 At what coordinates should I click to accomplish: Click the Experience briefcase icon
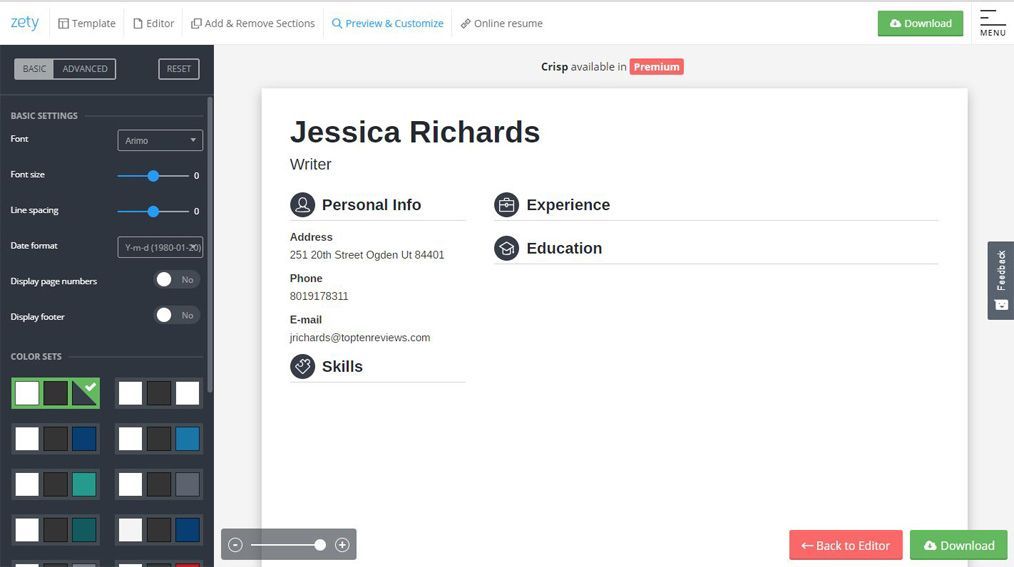(x=506, y=204)
